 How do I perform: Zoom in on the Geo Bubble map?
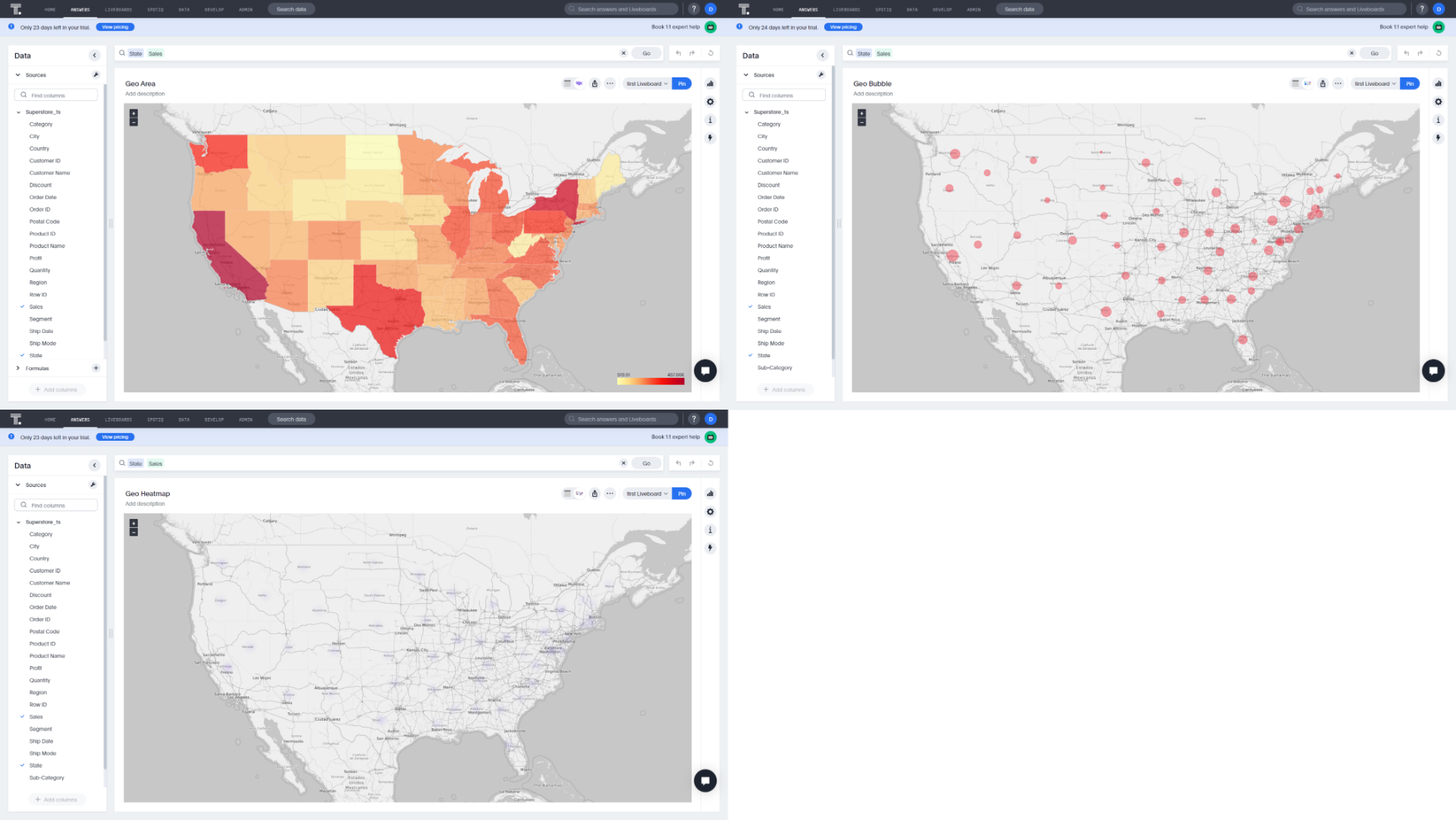(861, 113)
